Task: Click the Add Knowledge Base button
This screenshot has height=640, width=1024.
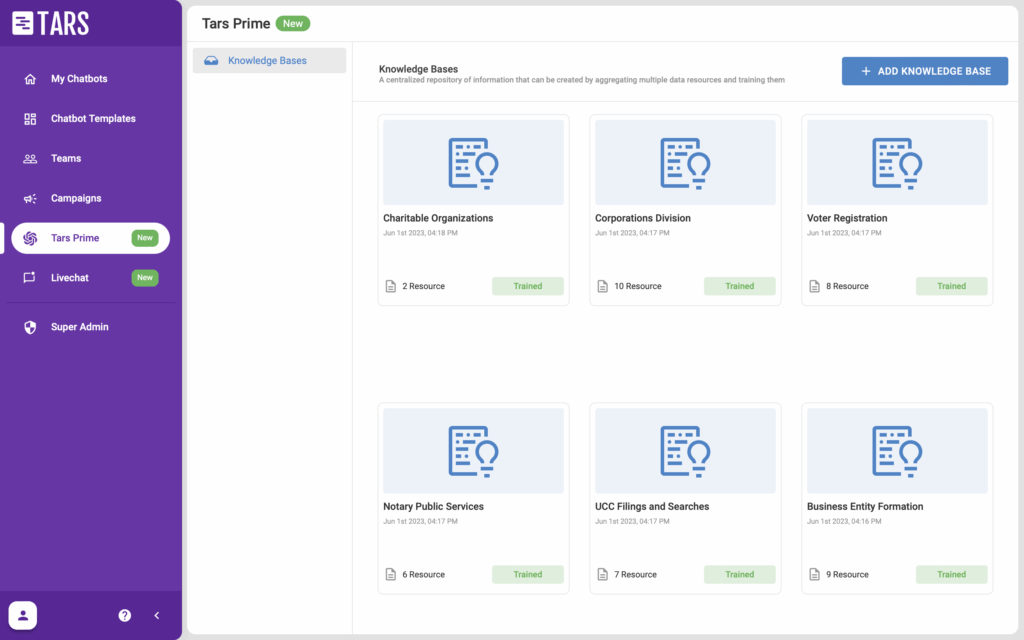Action: pos(924,71)
